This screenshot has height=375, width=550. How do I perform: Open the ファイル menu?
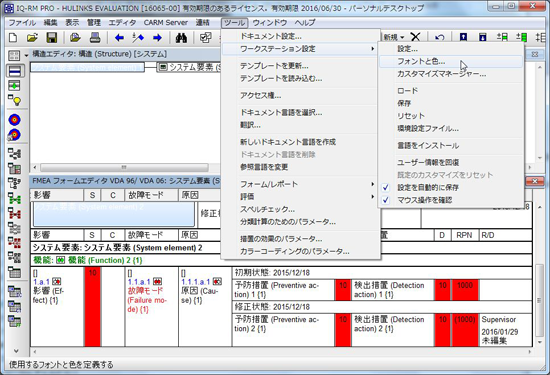[22, 23]
